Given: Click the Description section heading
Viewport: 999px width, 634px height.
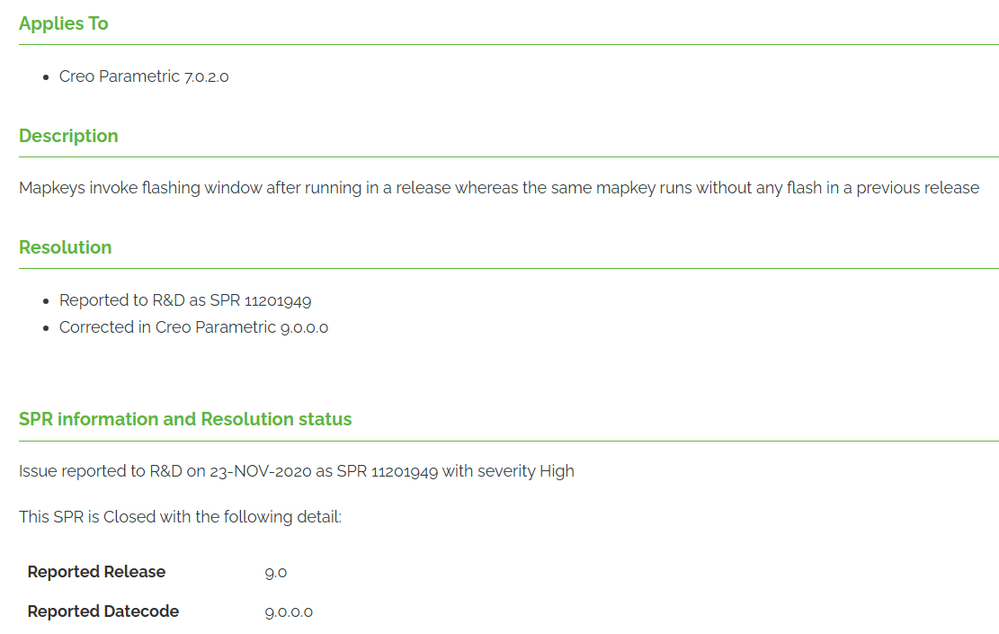Looking at the screenshot, I should (68, 136).
